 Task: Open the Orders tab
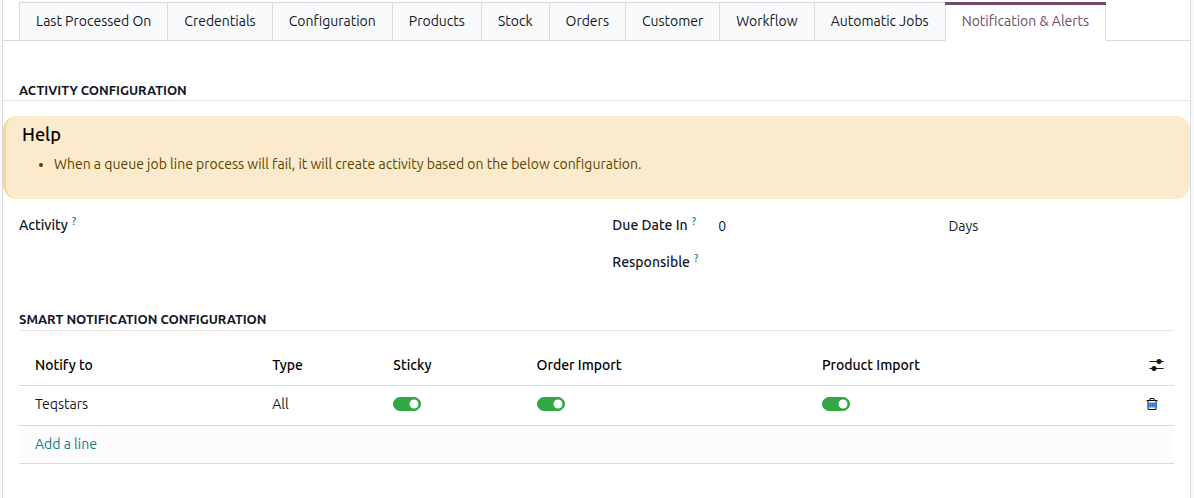tap(587, 21)
